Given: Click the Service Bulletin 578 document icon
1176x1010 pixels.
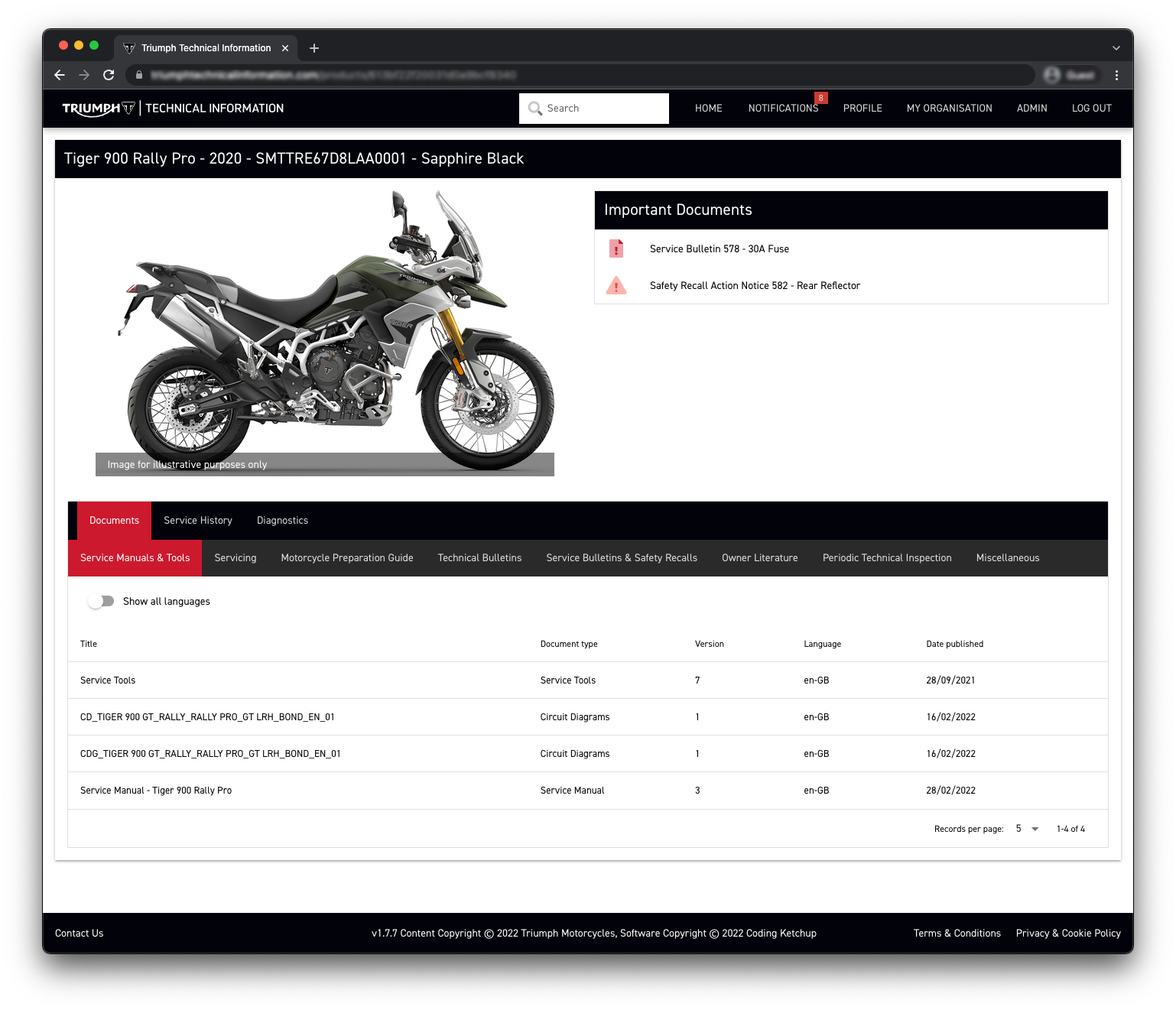Looking at the screenshot, I should pos(616,249).
